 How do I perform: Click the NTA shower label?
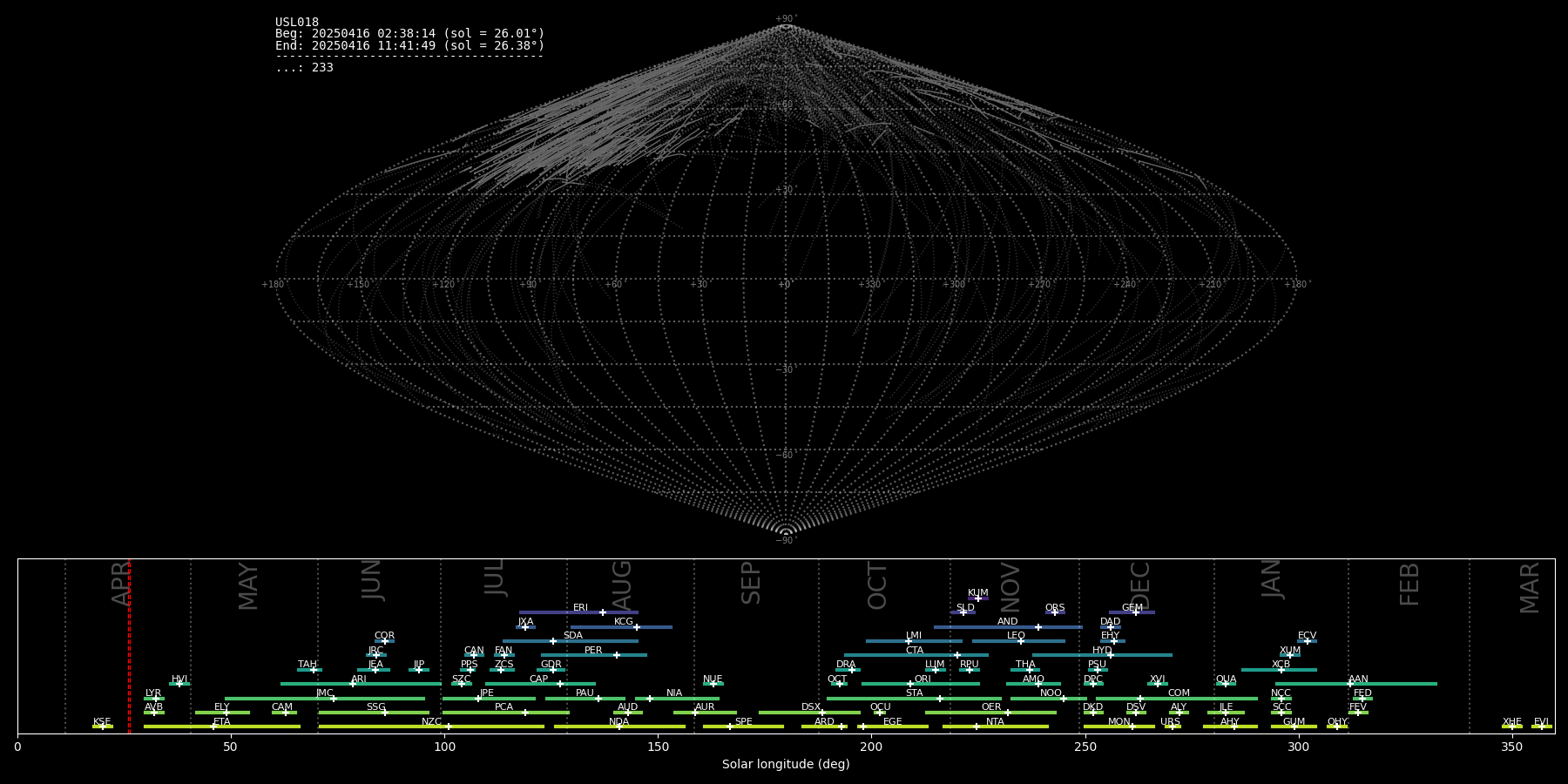pyautogui.click(x=995, y=722)
